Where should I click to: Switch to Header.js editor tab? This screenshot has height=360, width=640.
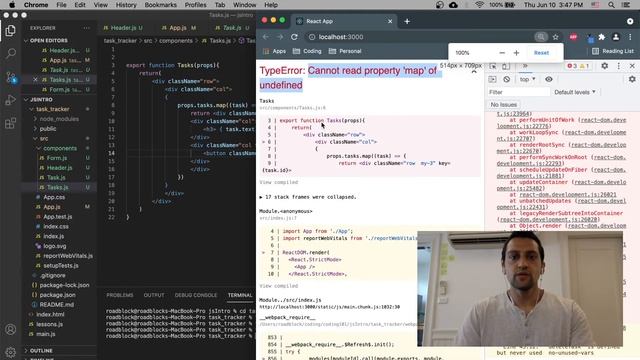(123, 28)
